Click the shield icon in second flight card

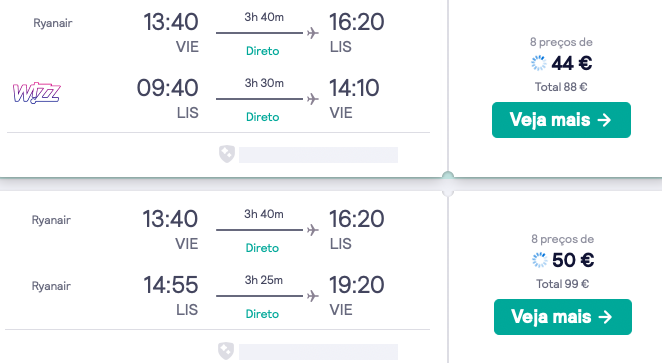226,351
